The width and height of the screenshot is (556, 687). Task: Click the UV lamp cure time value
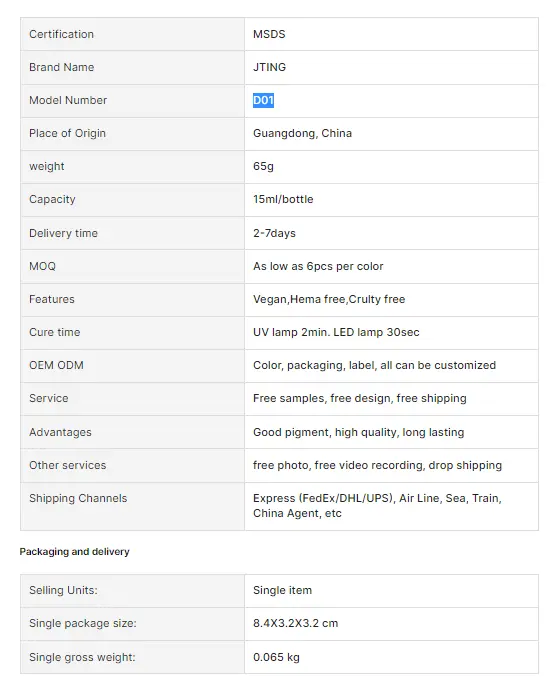(x=336, y=332)
